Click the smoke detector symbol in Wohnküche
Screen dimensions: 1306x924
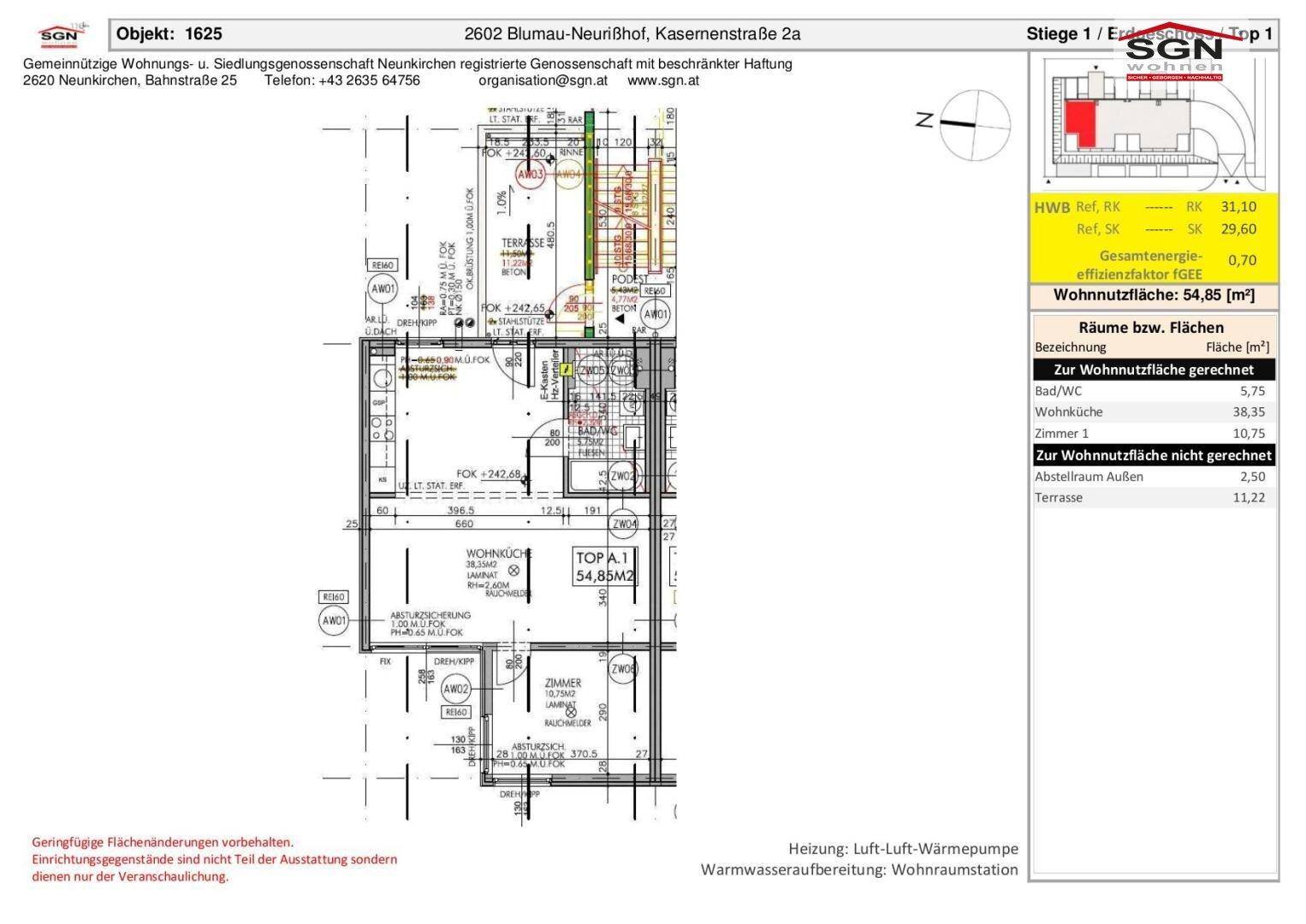pyautogui.click(x=514, y=570)
